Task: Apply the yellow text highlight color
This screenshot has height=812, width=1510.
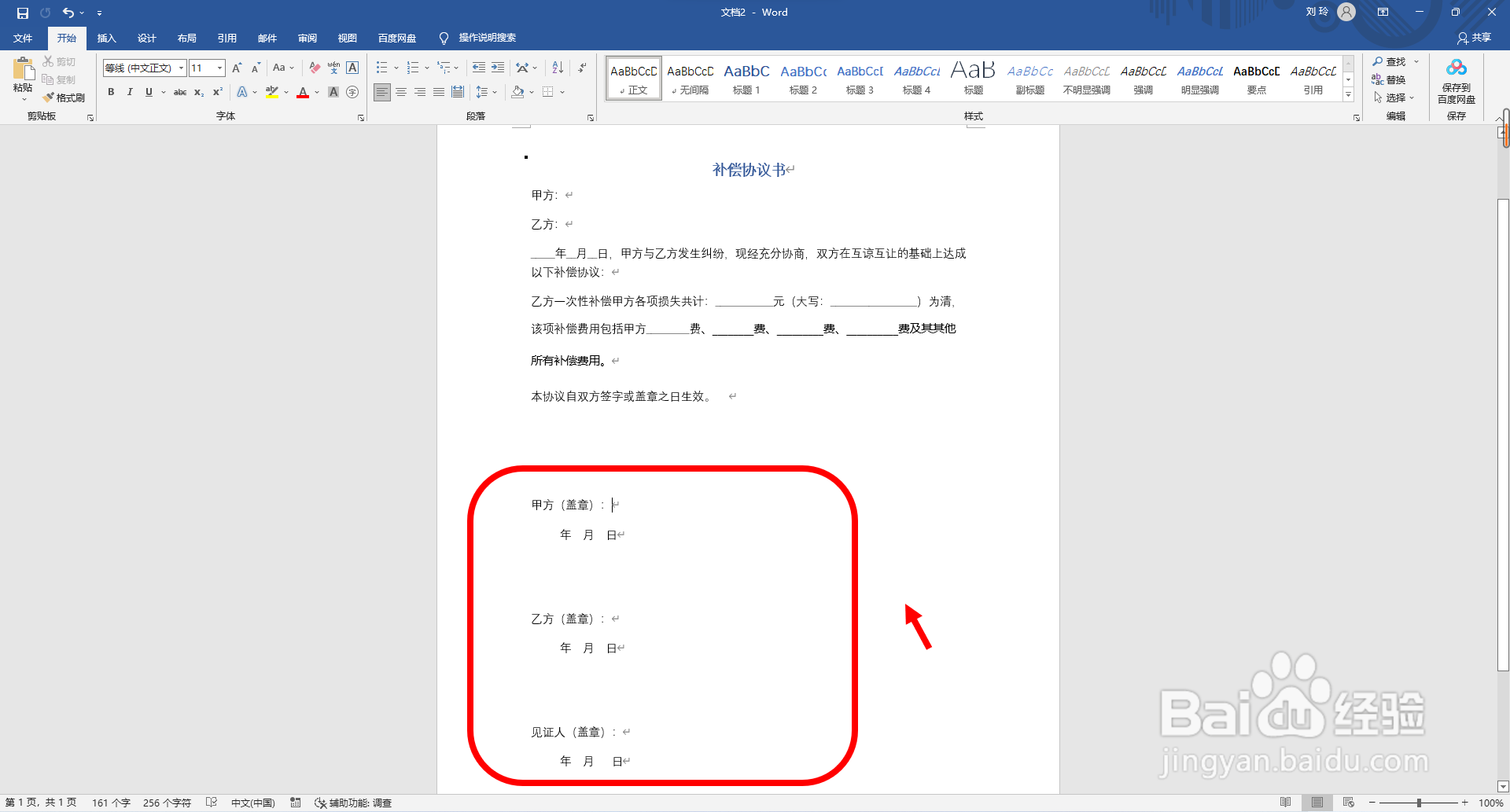Action: [x=272, y=92]
